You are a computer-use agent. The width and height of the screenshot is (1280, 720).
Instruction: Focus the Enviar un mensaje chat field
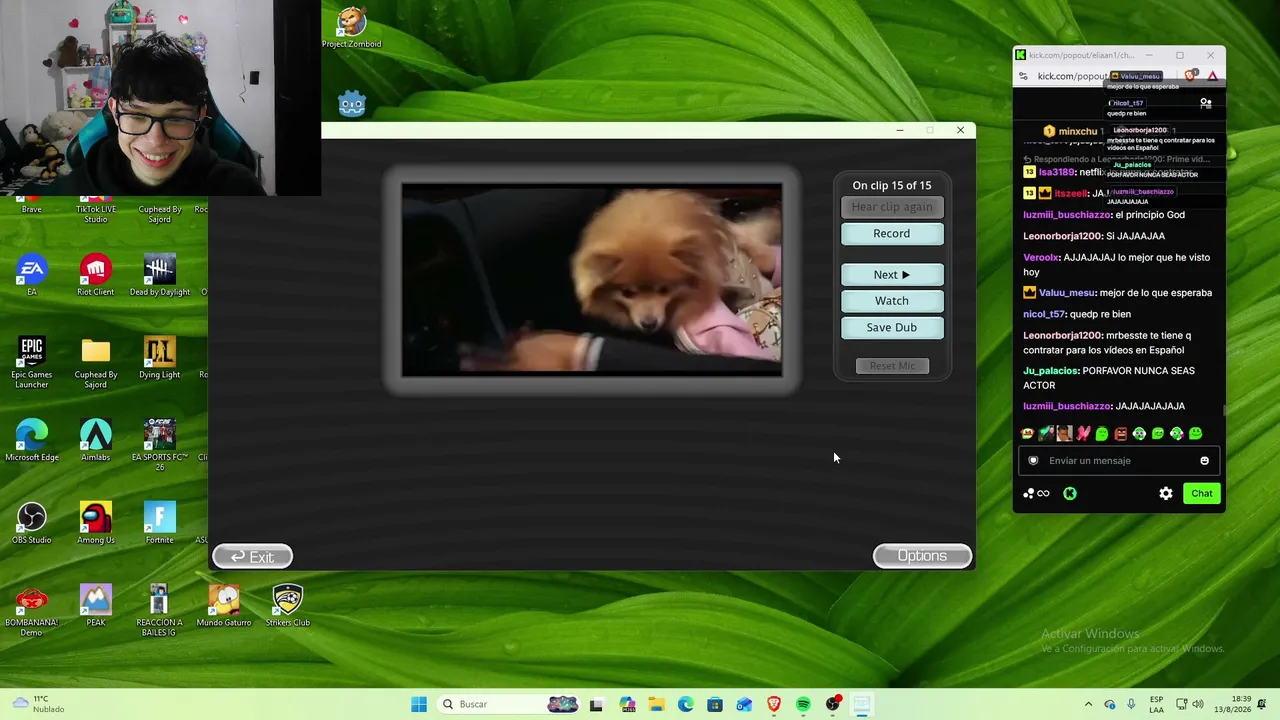[x=1118, y=461]
